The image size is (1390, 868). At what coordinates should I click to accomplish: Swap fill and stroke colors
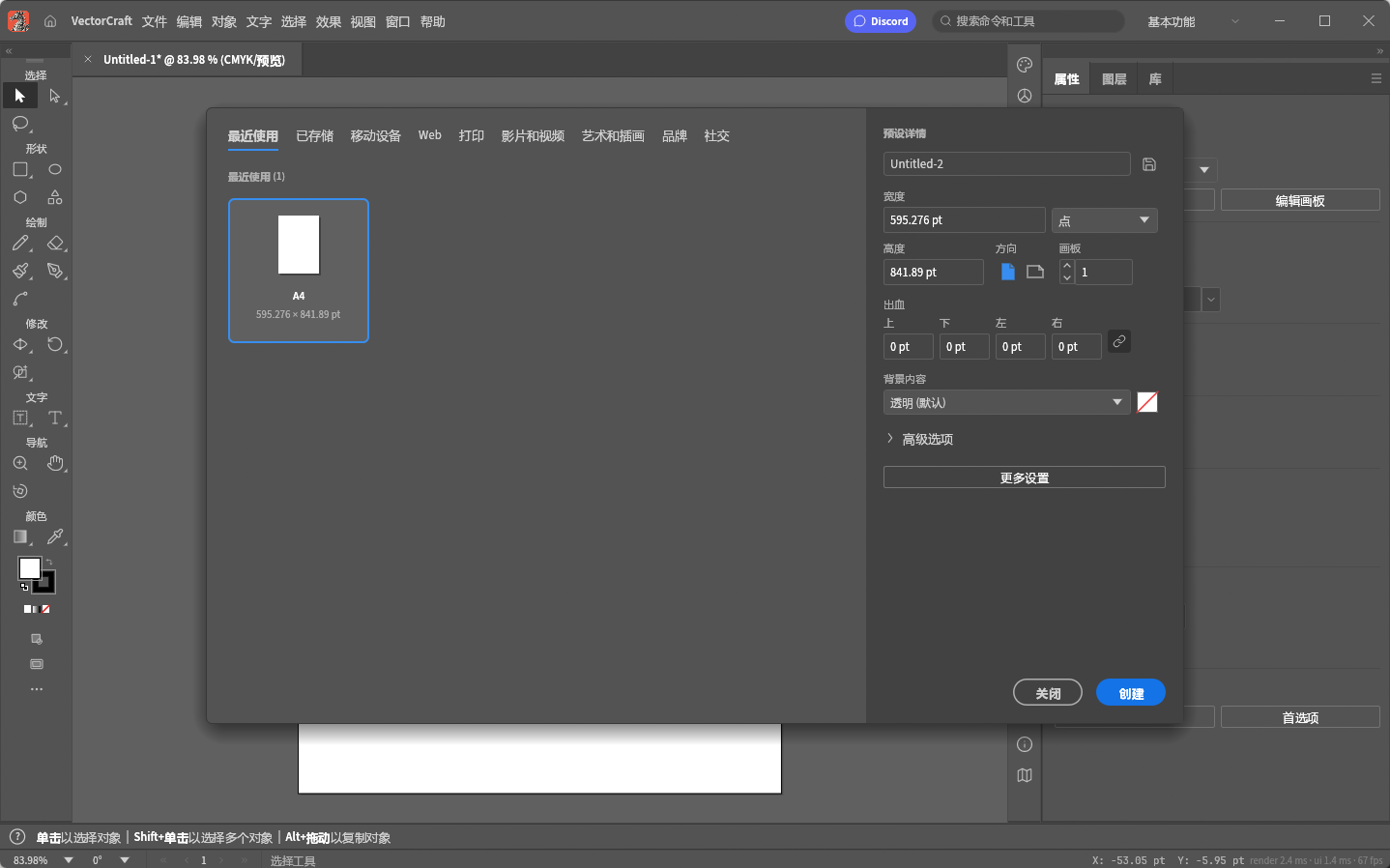tap(49, 562)
